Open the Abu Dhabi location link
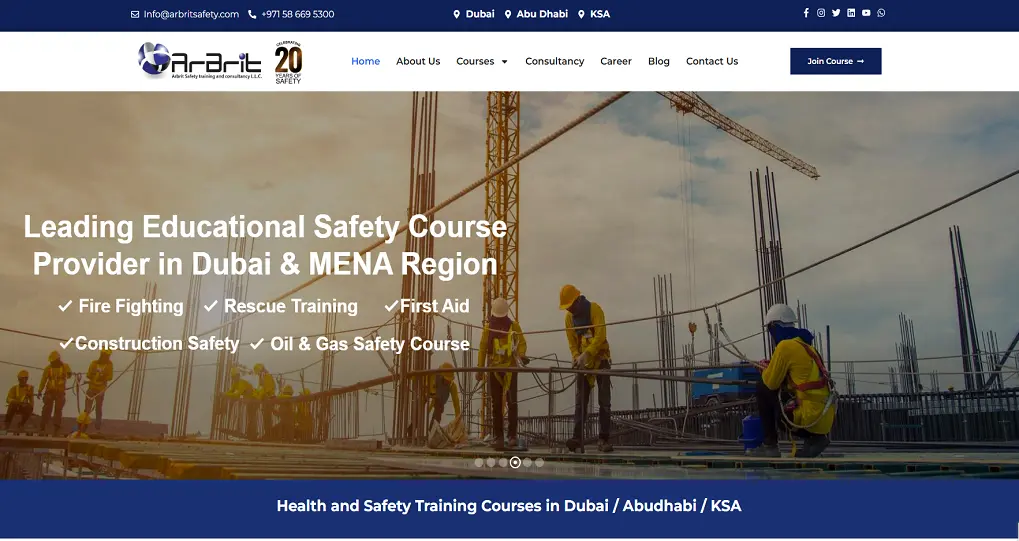1019x541 pixels. click(x=536, y=14)
